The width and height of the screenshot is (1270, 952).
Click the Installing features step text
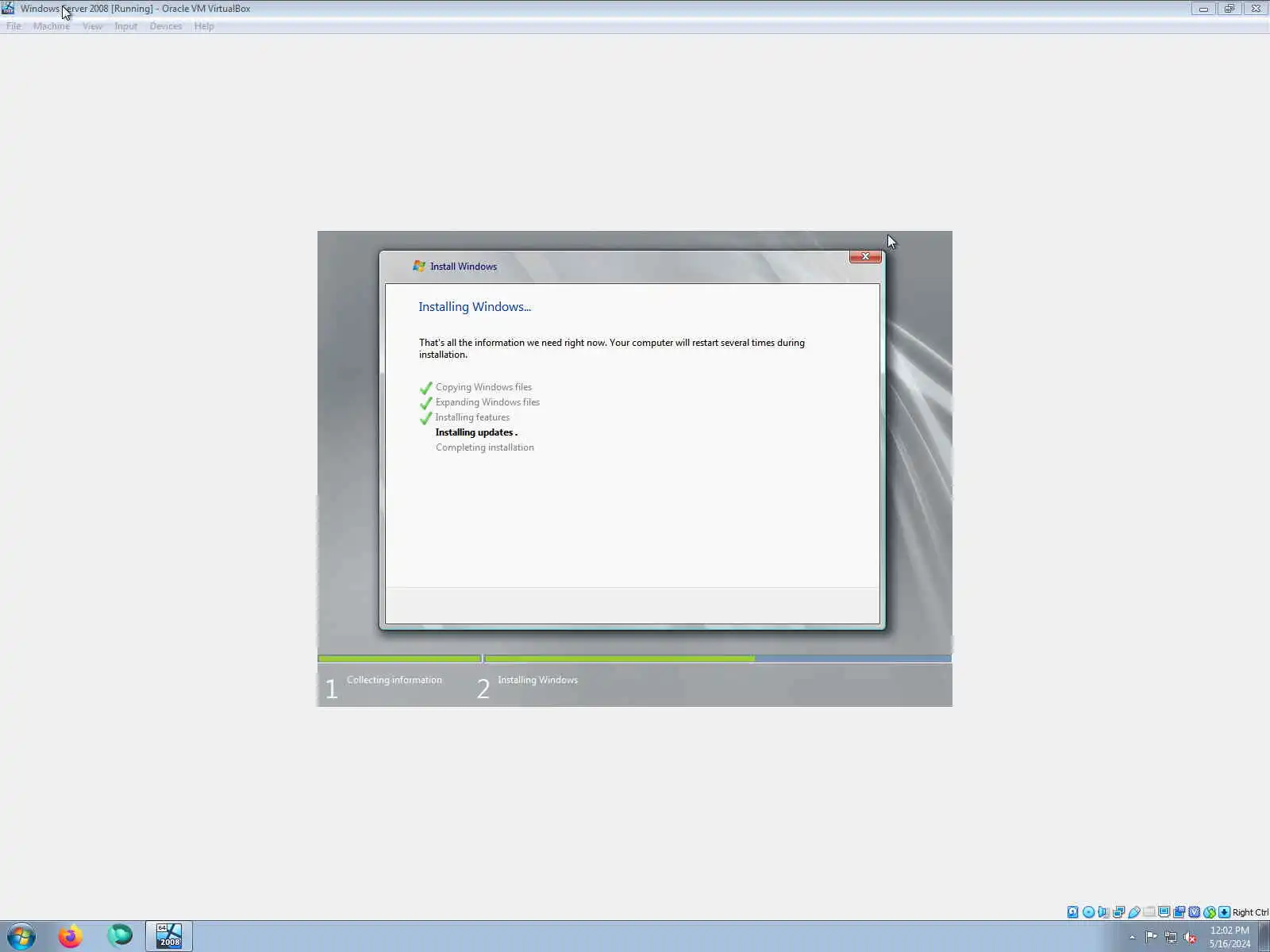(472, 417)
